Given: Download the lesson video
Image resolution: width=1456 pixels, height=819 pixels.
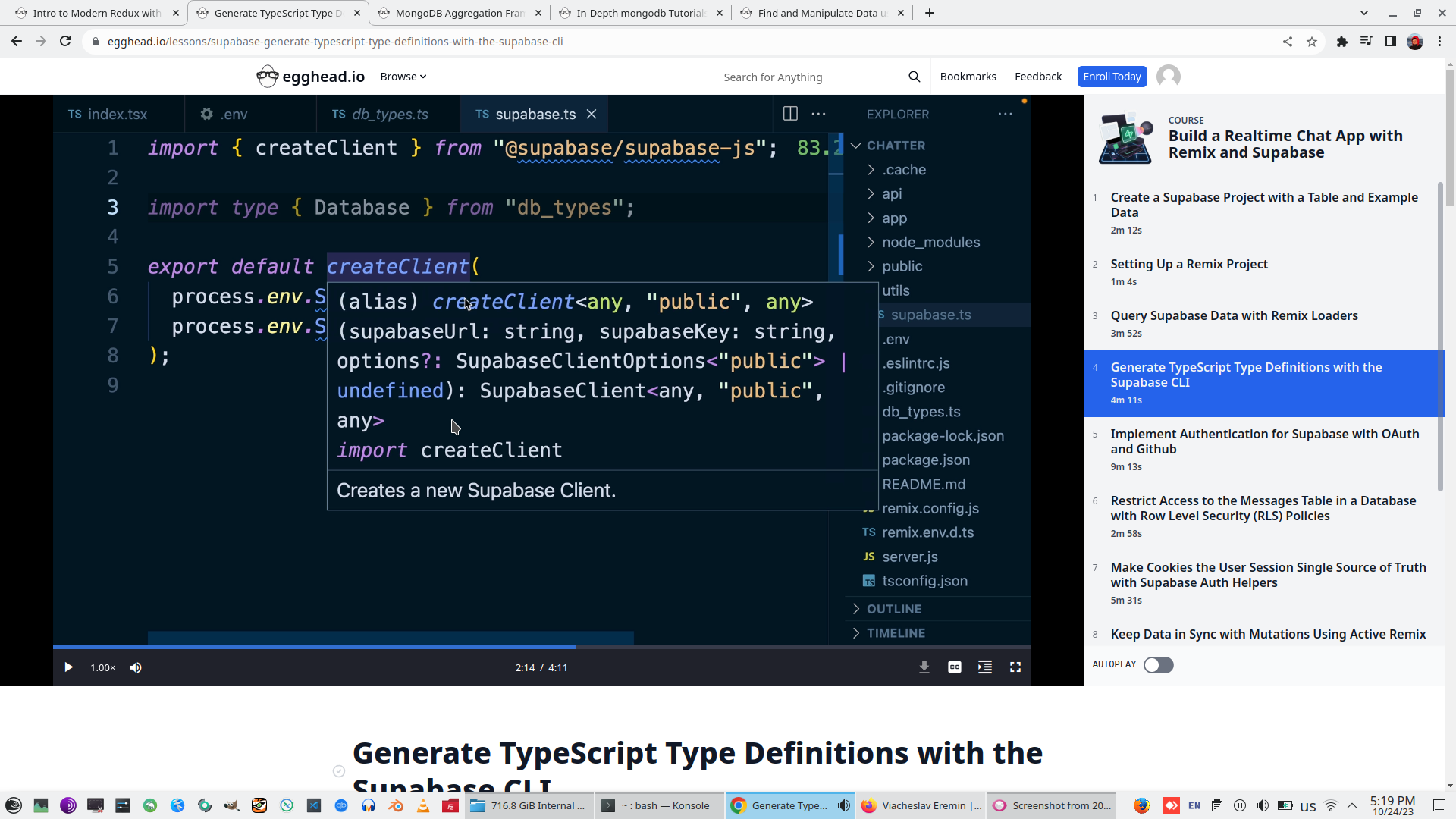Looking at the screenshot, I should (x=924, y=667).
